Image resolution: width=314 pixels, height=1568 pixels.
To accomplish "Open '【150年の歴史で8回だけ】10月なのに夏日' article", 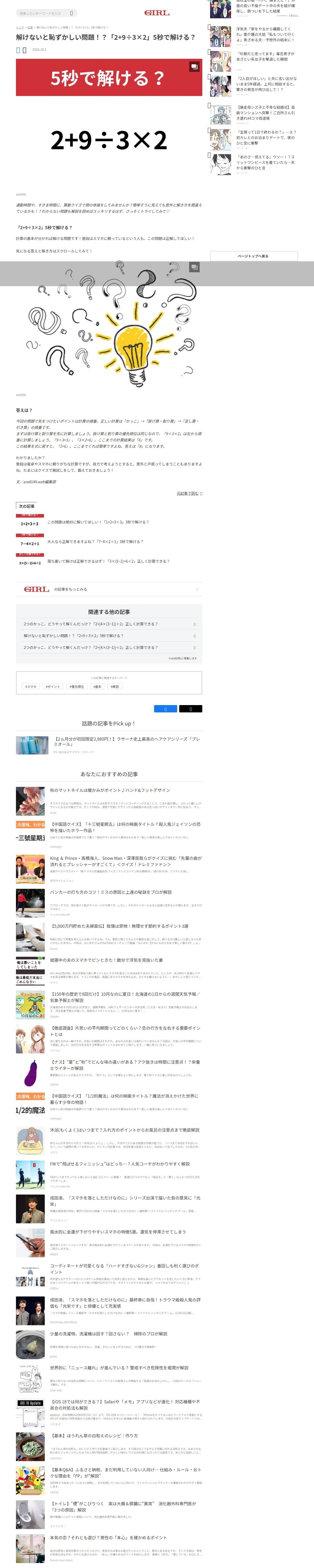I will [x=125, y=997].
